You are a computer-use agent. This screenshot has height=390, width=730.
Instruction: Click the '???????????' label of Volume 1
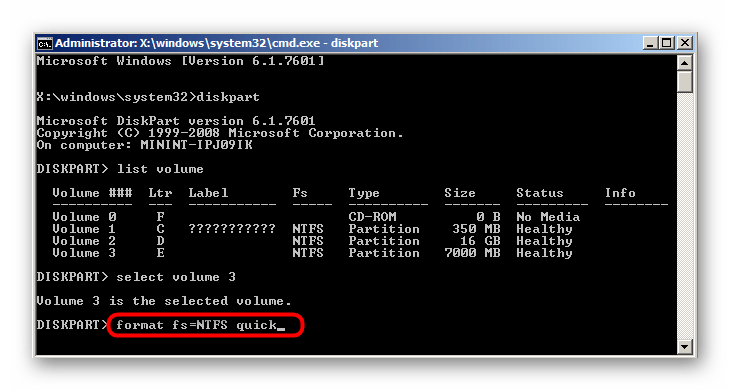coord(232,229)
